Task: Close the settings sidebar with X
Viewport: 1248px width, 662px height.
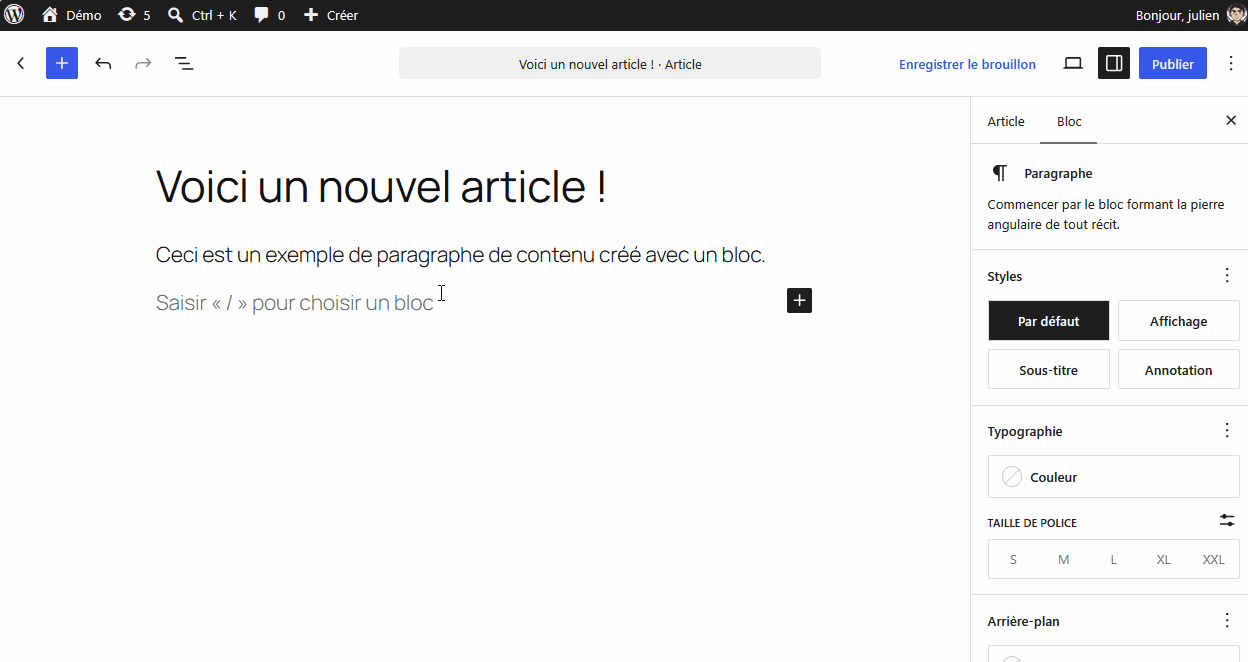Action: tap(1231, 121)
